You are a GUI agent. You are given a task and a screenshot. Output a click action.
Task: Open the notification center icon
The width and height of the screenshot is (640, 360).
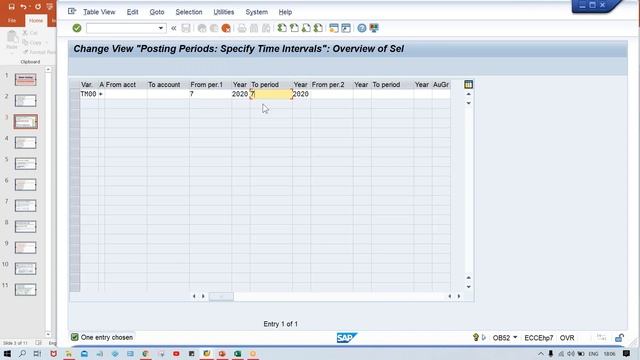[x=627, y=353]
